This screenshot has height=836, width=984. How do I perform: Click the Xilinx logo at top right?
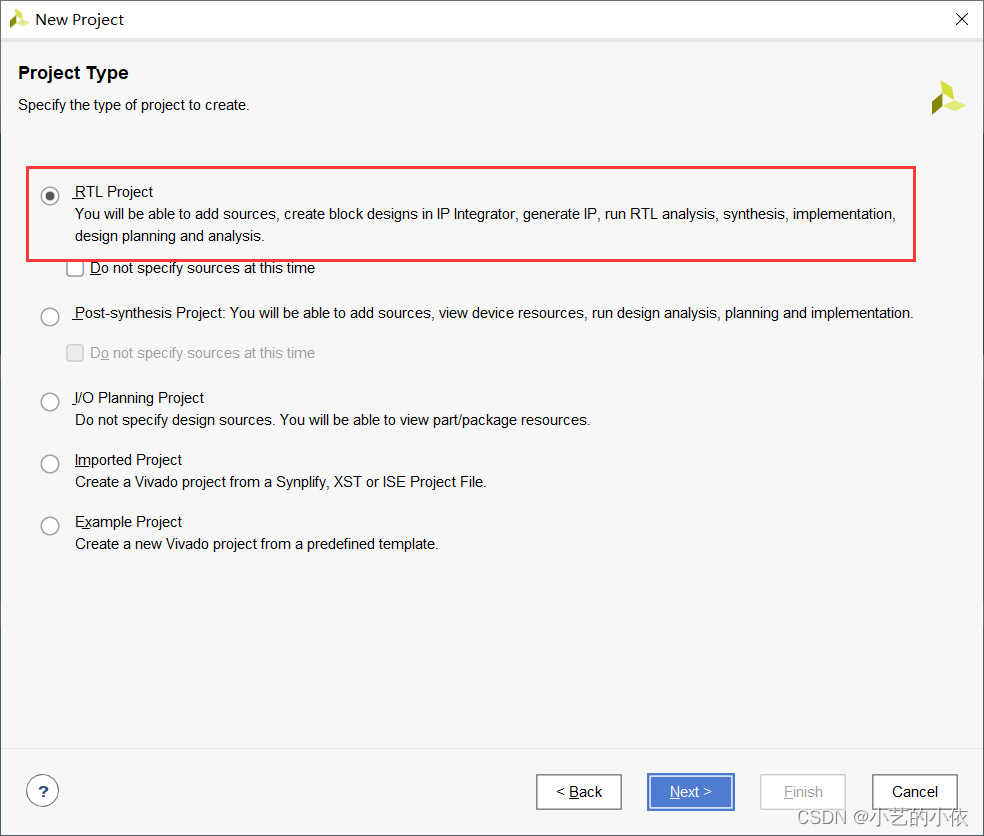pos(948,98)
